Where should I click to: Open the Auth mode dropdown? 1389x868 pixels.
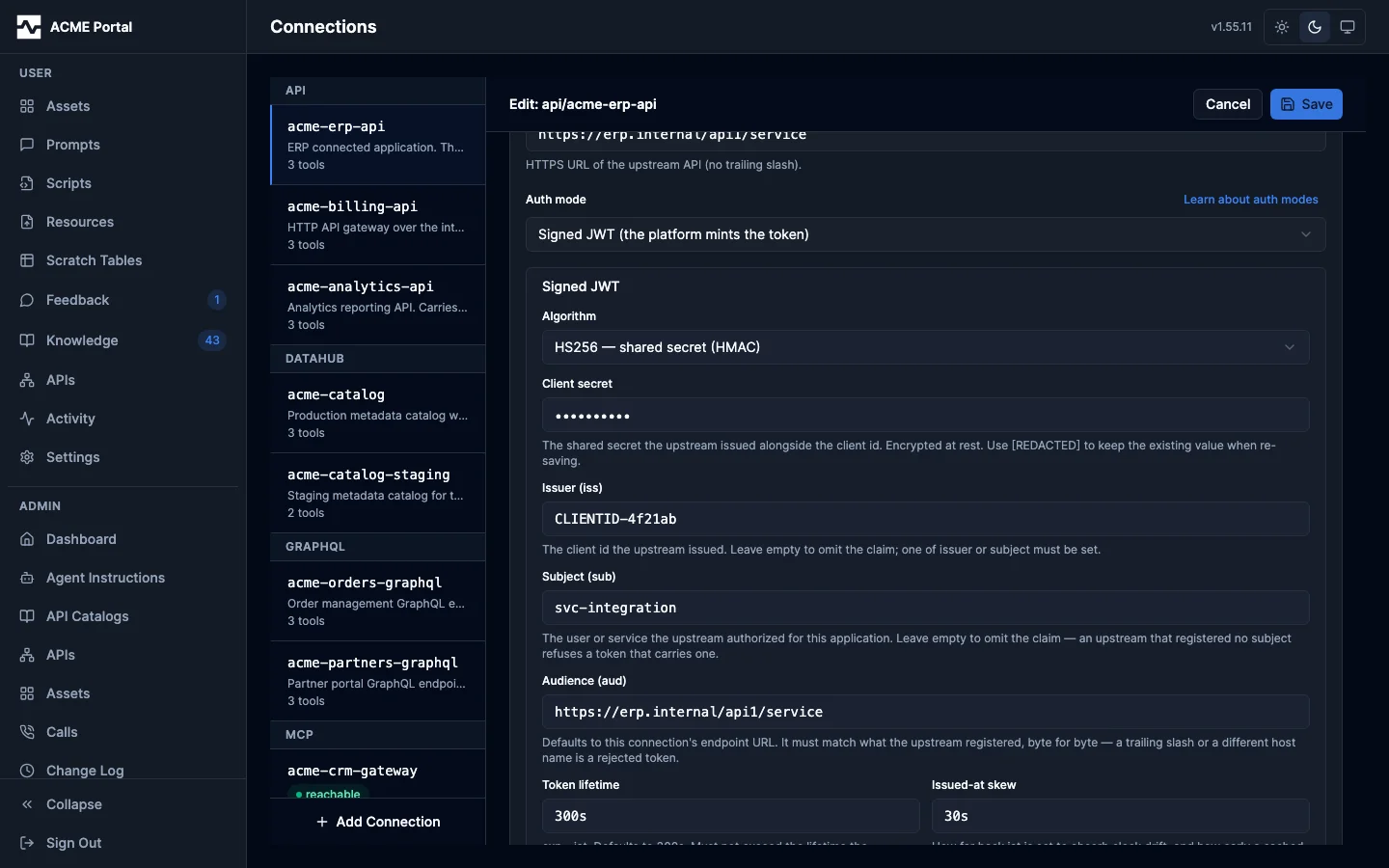click(926, 234)
